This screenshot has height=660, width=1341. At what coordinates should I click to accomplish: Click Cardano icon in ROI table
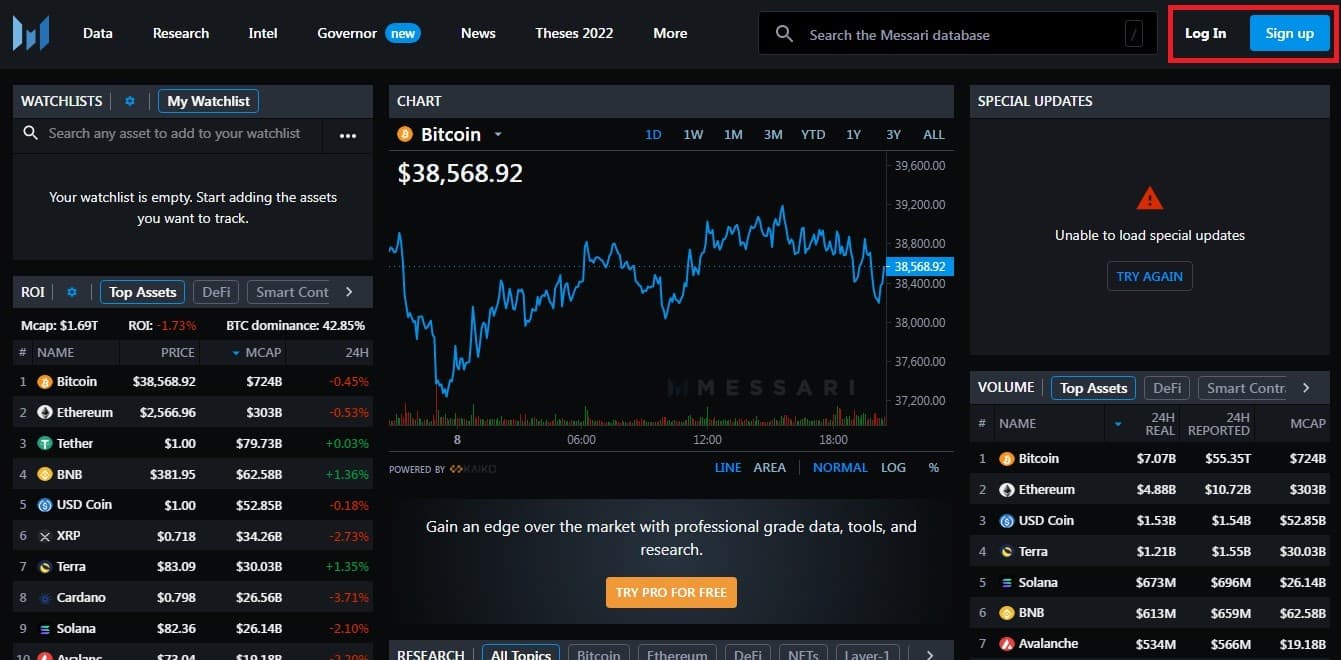pos(44,598)
